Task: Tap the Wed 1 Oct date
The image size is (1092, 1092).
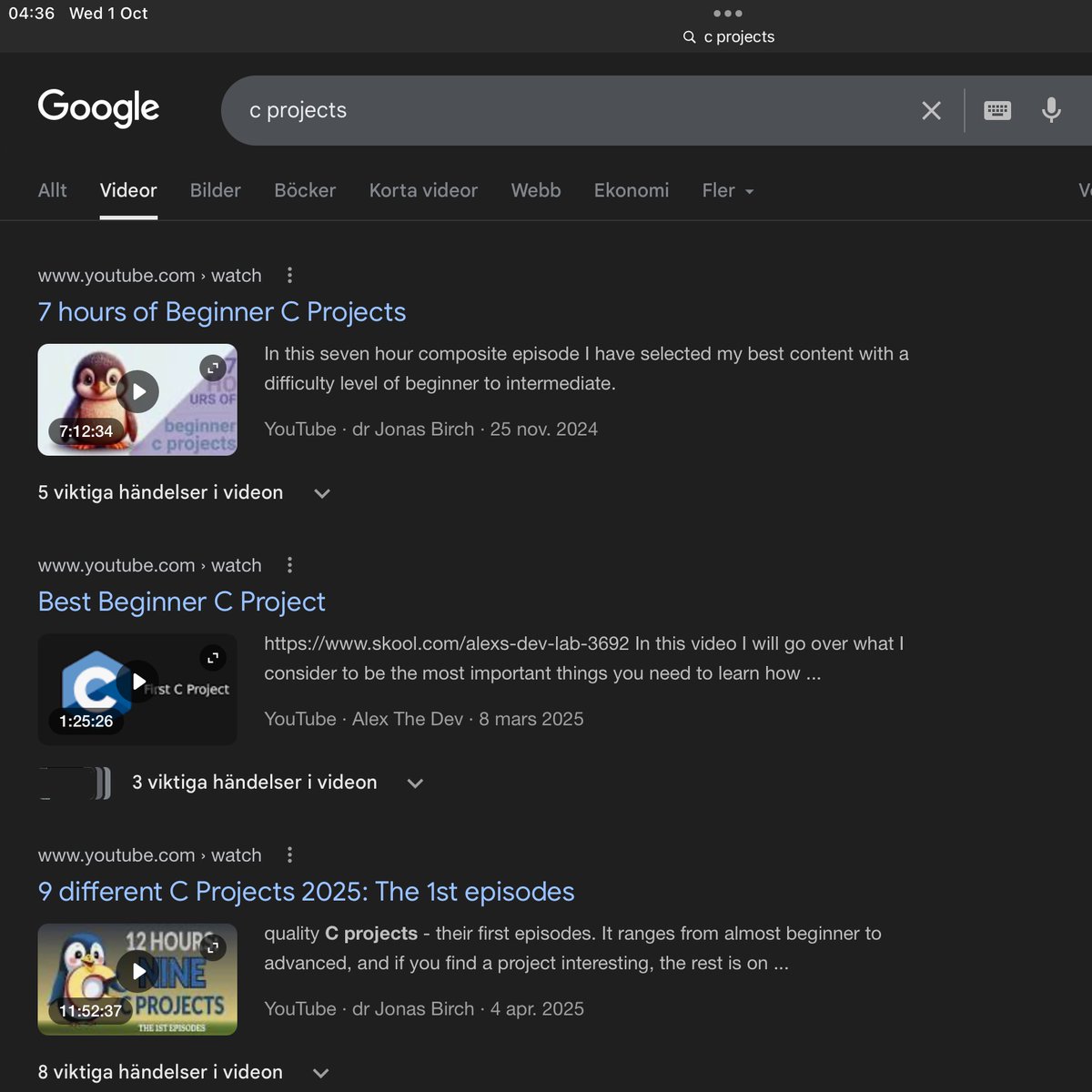Action: point(108,14)
